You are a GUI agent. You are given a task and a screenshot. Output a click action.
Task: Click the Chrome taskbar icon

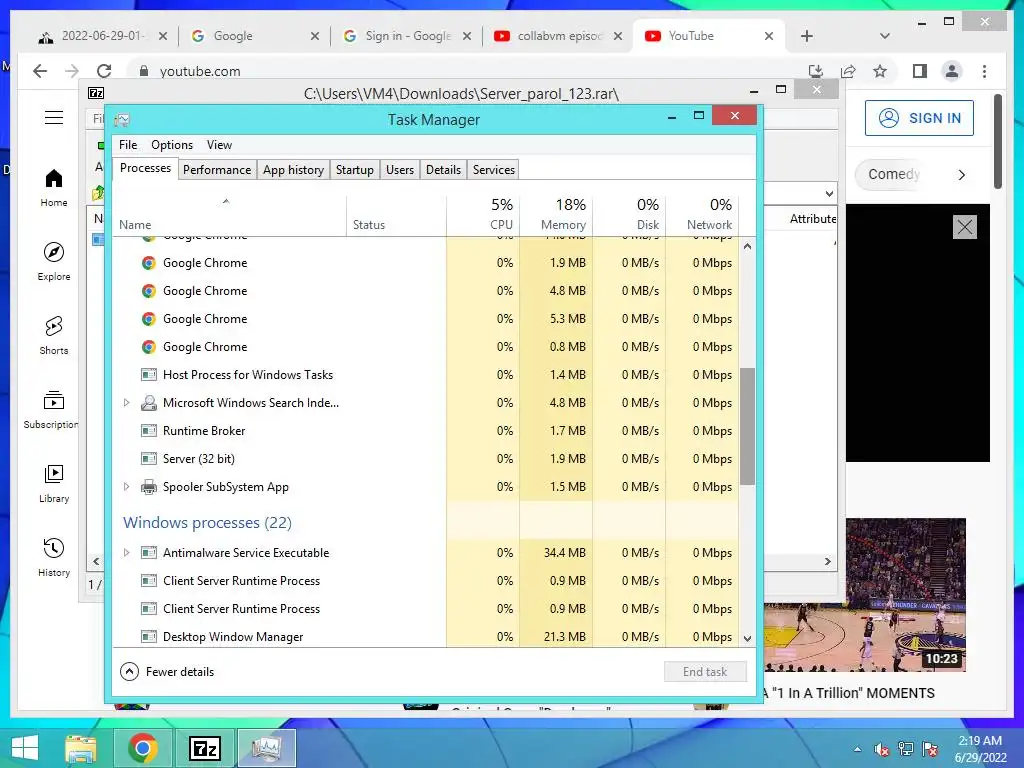[142, 748]
